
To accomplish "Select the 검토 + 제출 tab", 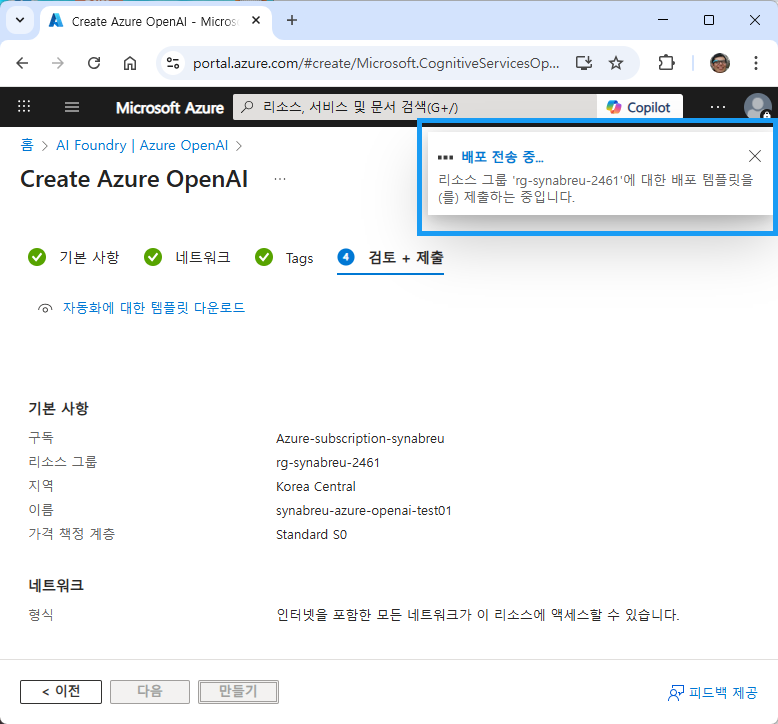I will pyautogui.click(x=390, y=258).
